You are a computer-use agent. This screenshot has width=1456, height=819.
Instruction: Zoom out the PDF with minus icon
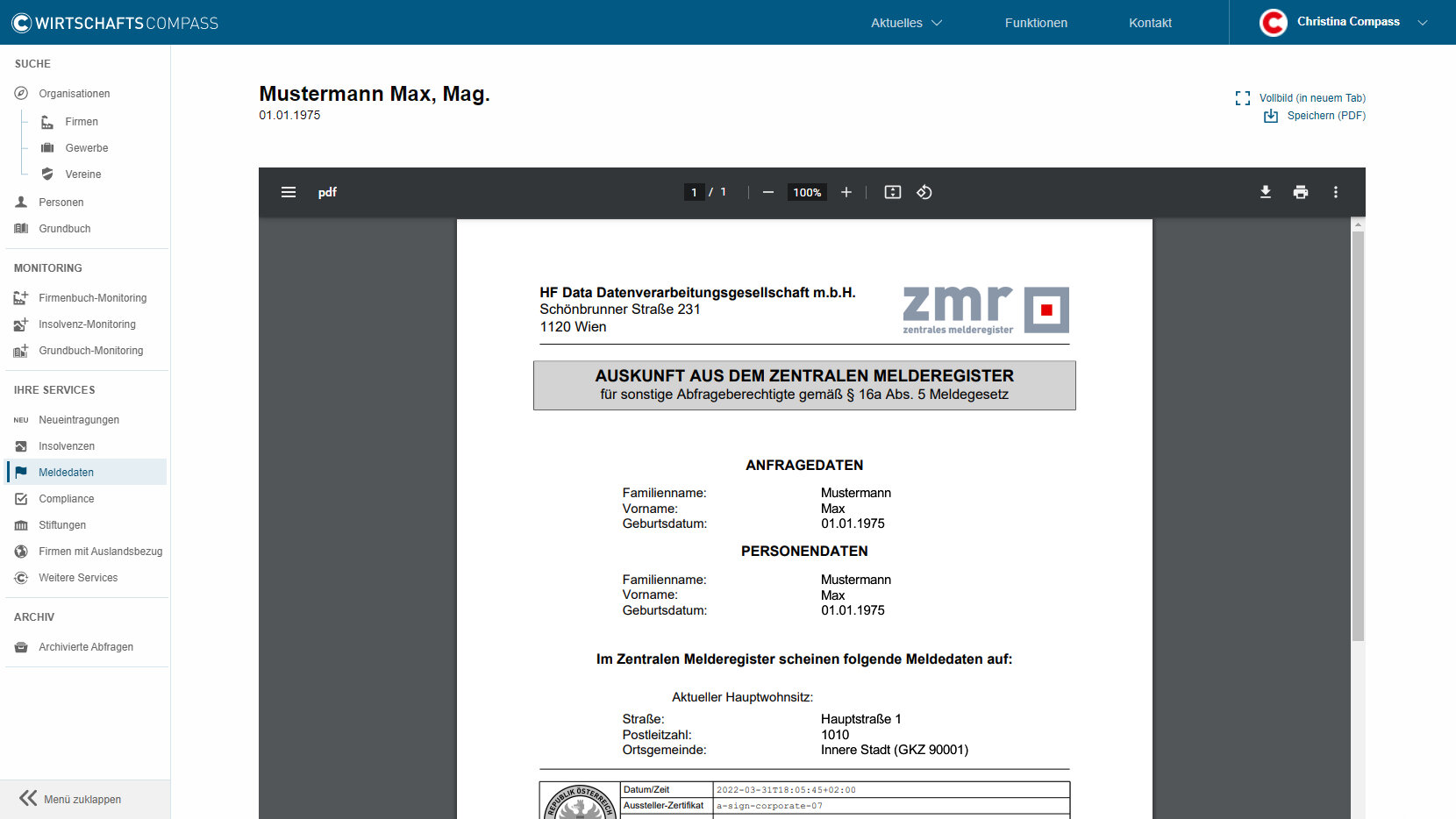click(x=767, y=192)
